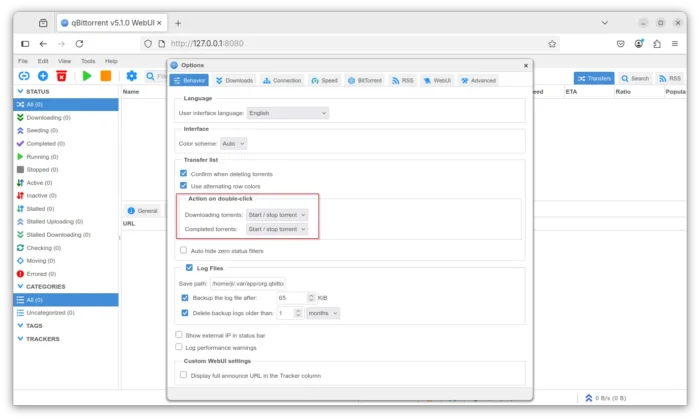Enable Display full announce URL in Tracker column

(183, 374)
